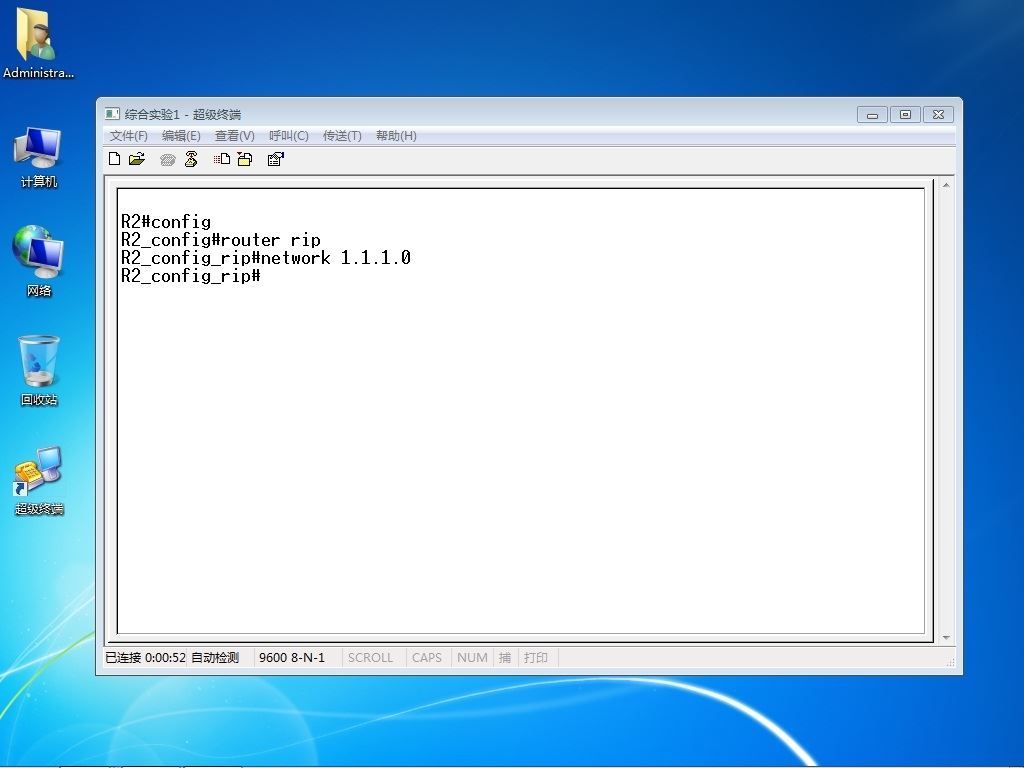
Task: Close the 超级终端 window
Action: tap(938, 115)
